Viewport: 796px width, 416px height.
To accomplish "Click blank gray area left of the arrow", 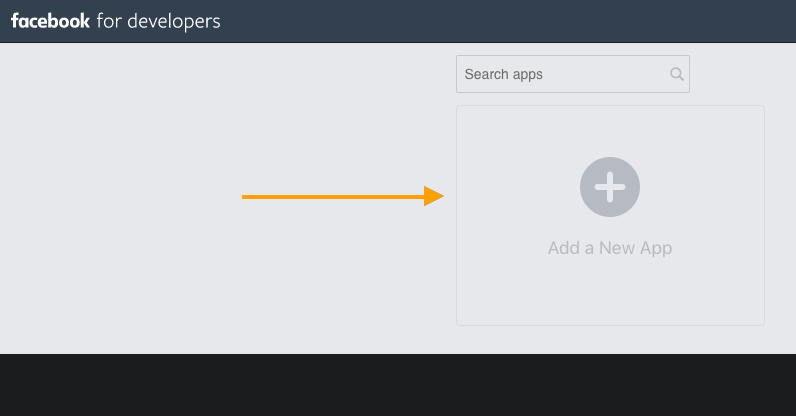I will click(x=121, y=197).
